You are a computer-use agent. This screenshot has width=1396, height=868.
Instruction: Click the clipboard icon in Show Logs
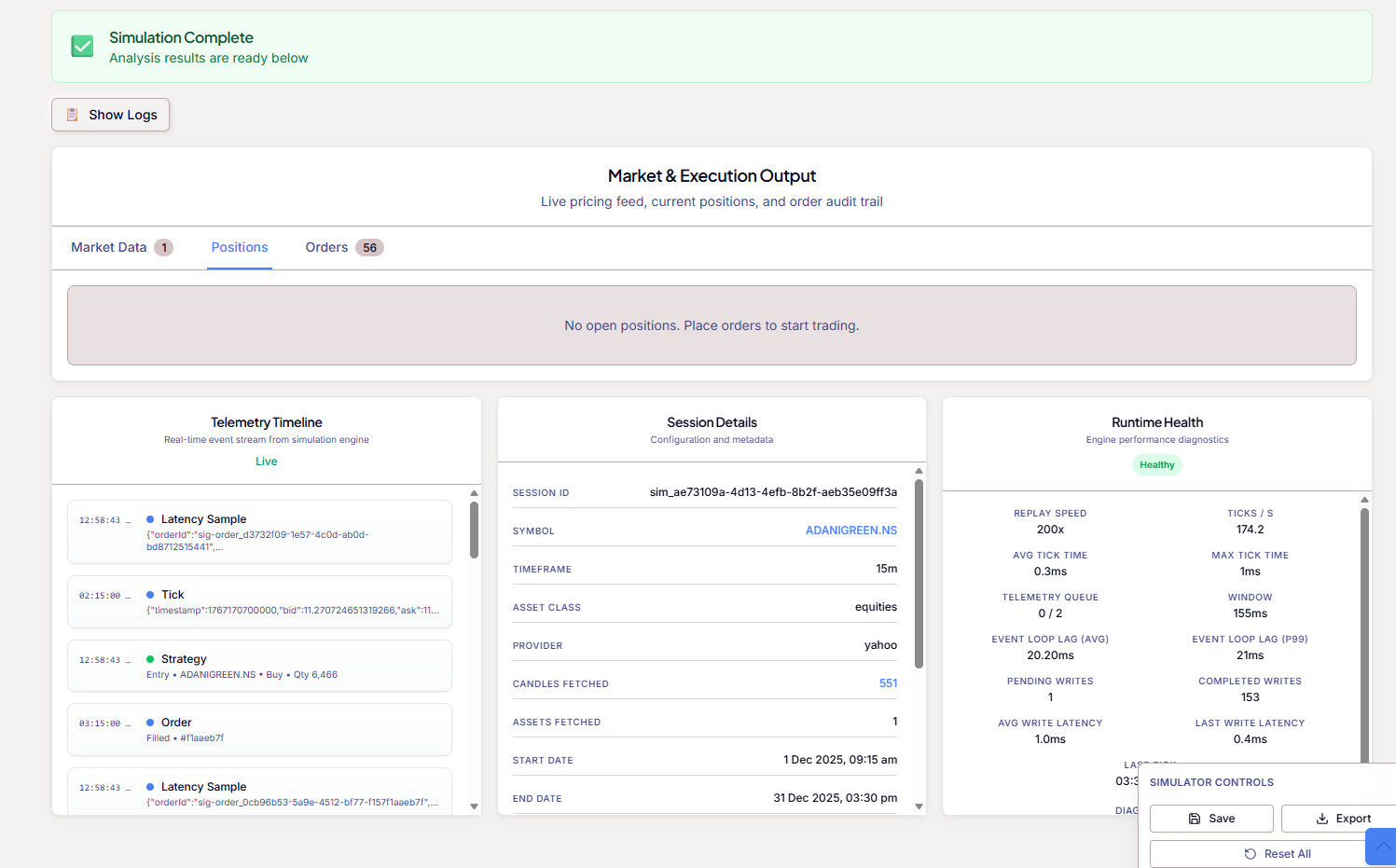[72, 115]
